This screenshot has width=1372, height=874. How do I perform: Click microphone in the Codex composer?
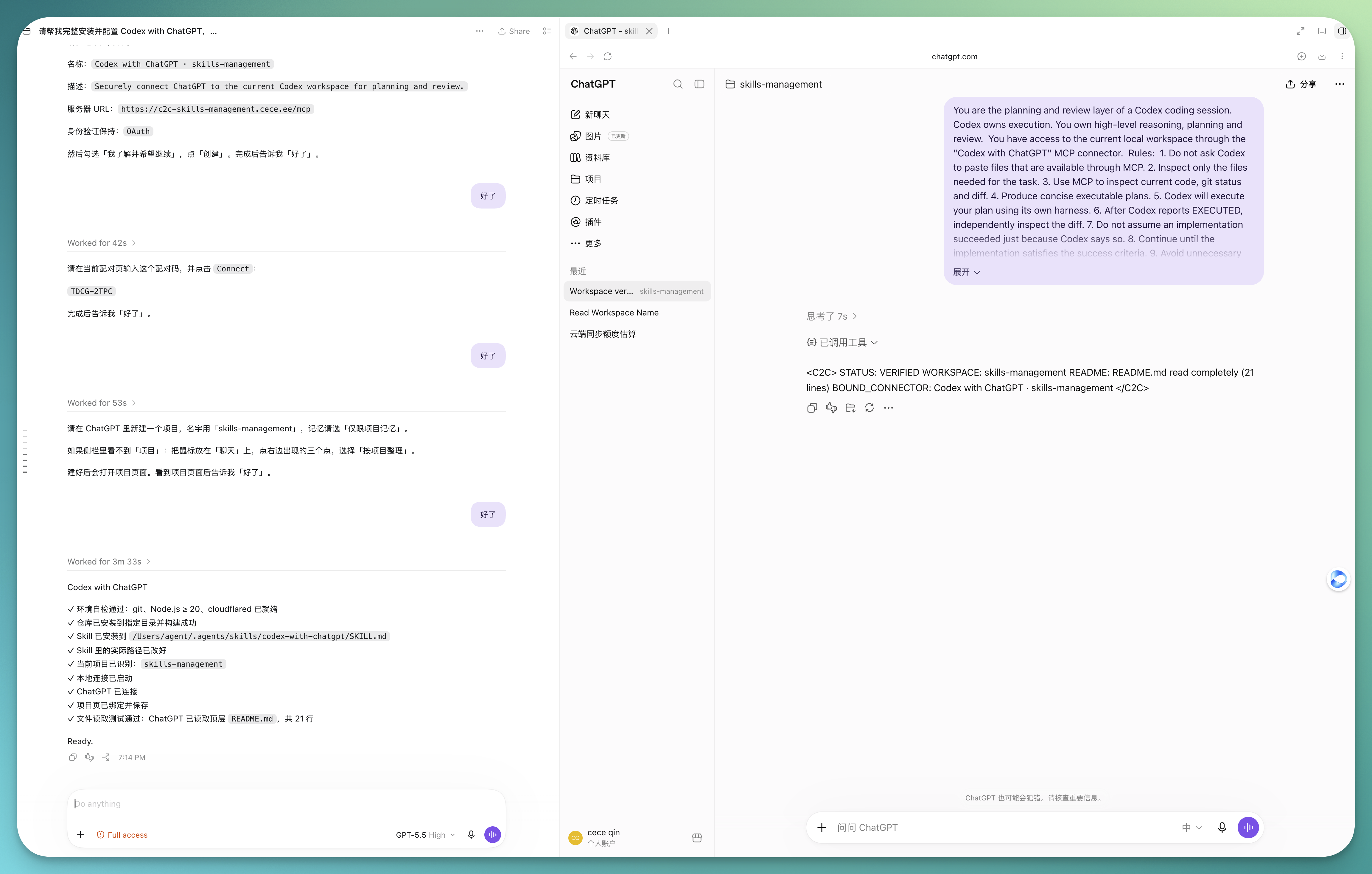click(471, 835)
